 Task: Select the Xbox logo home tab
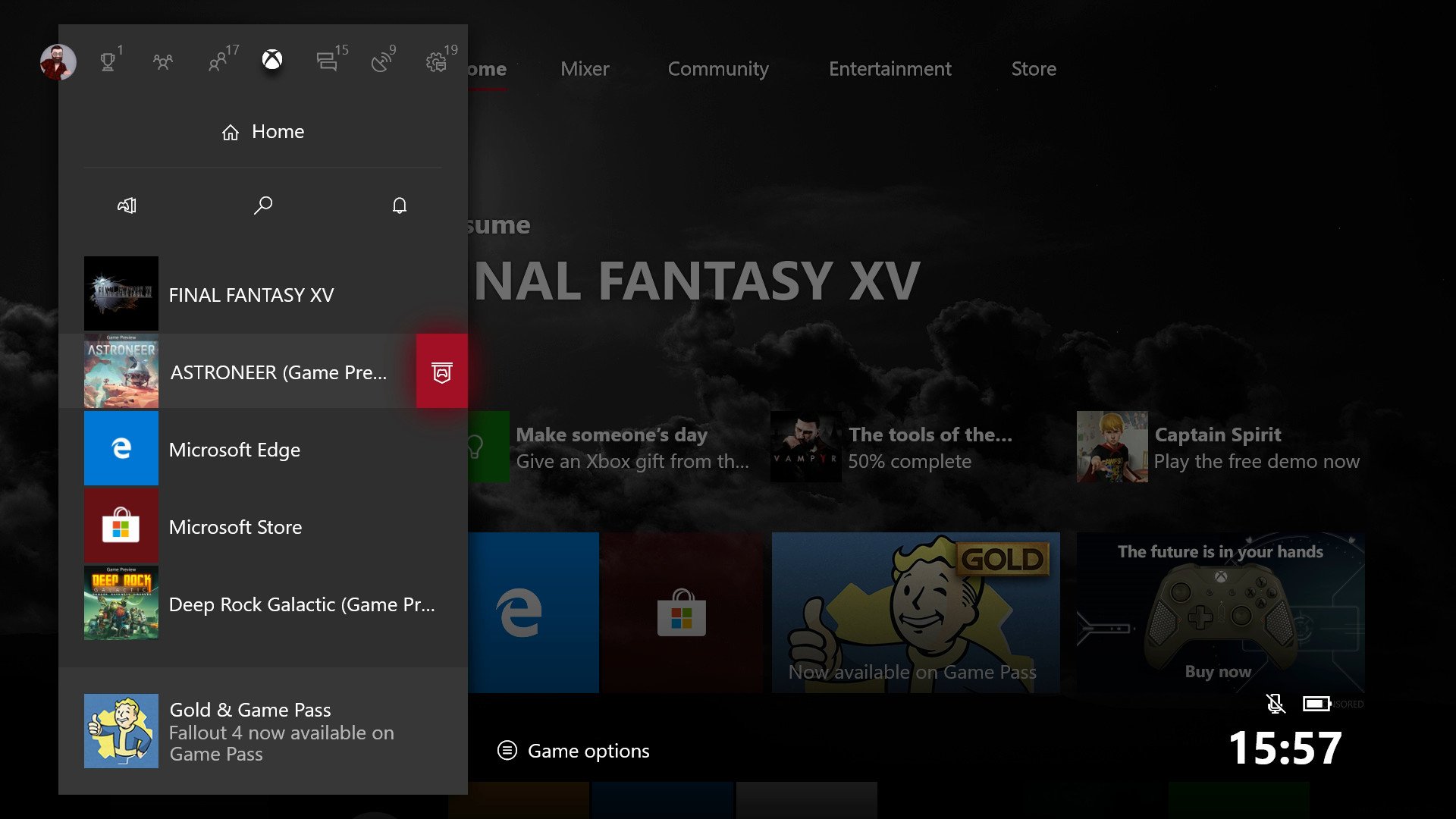(x=272, y=60)
